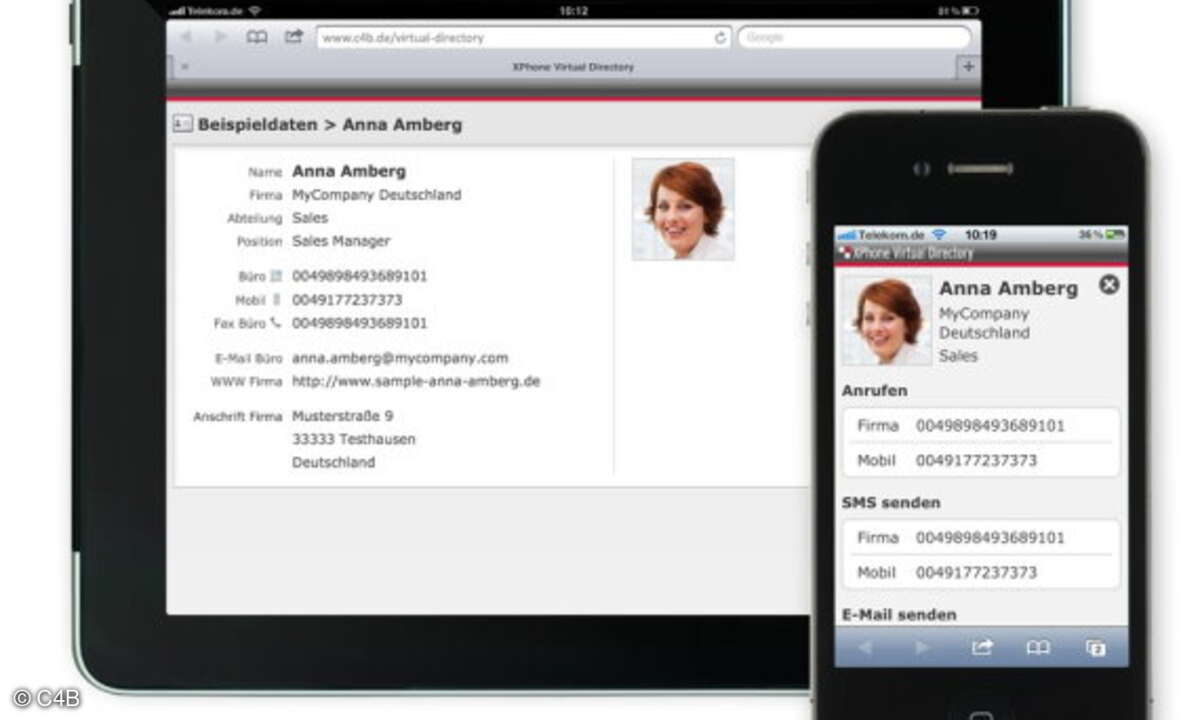Open the tabs/pages icon on iPhone toolbar

click(1096, 648)
